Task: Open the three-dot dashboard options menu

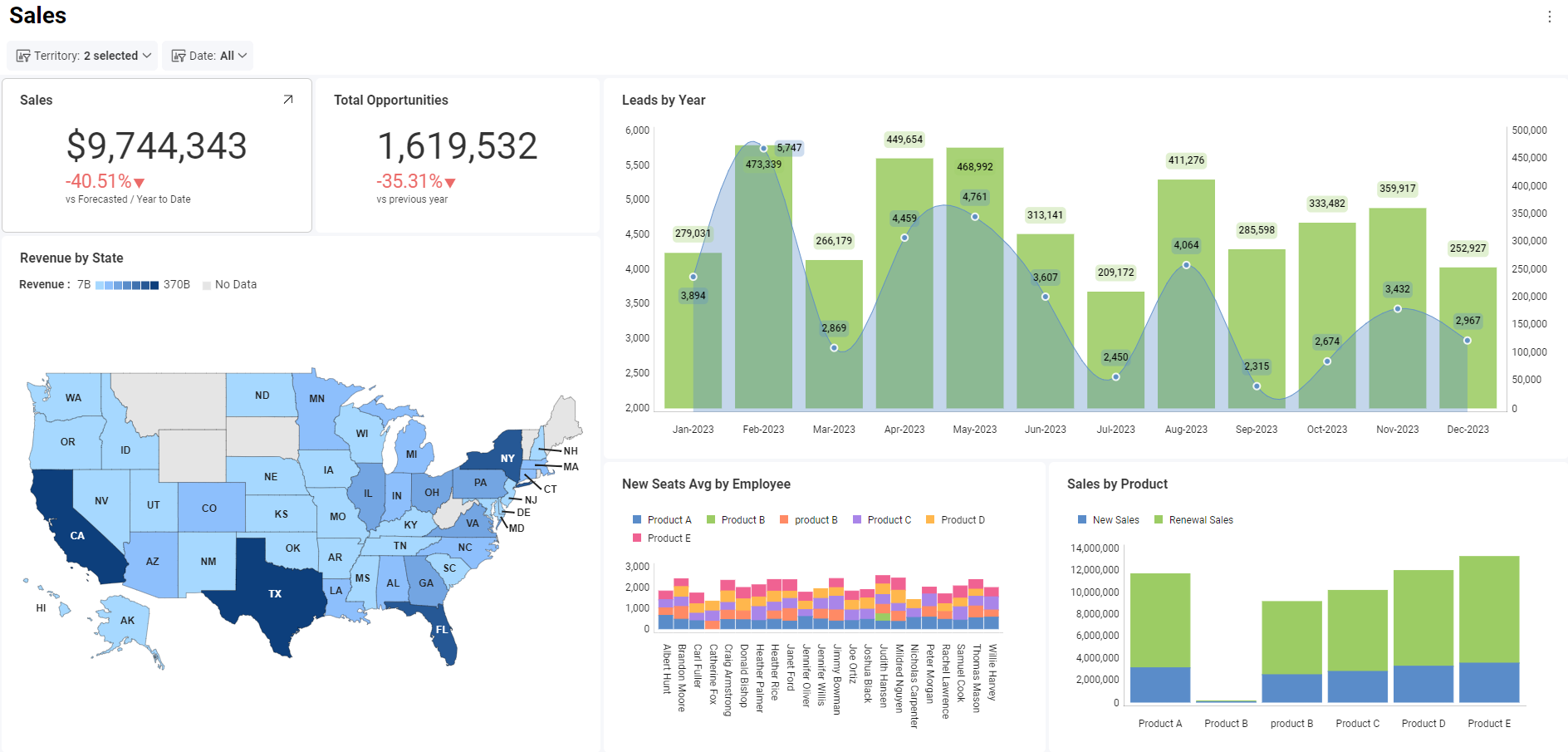Action: 1549,17
